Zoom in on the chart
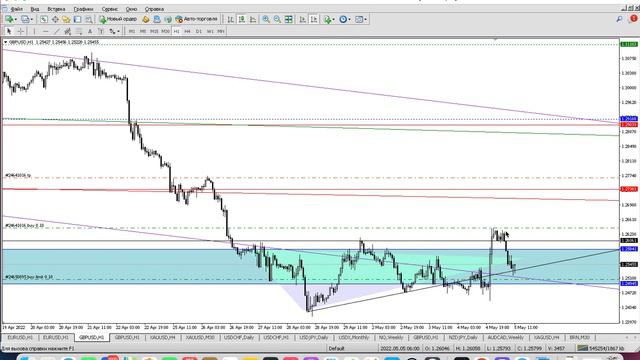Viewport: 640px width, 360px height. pyautogui.click(x=266, y=19)
